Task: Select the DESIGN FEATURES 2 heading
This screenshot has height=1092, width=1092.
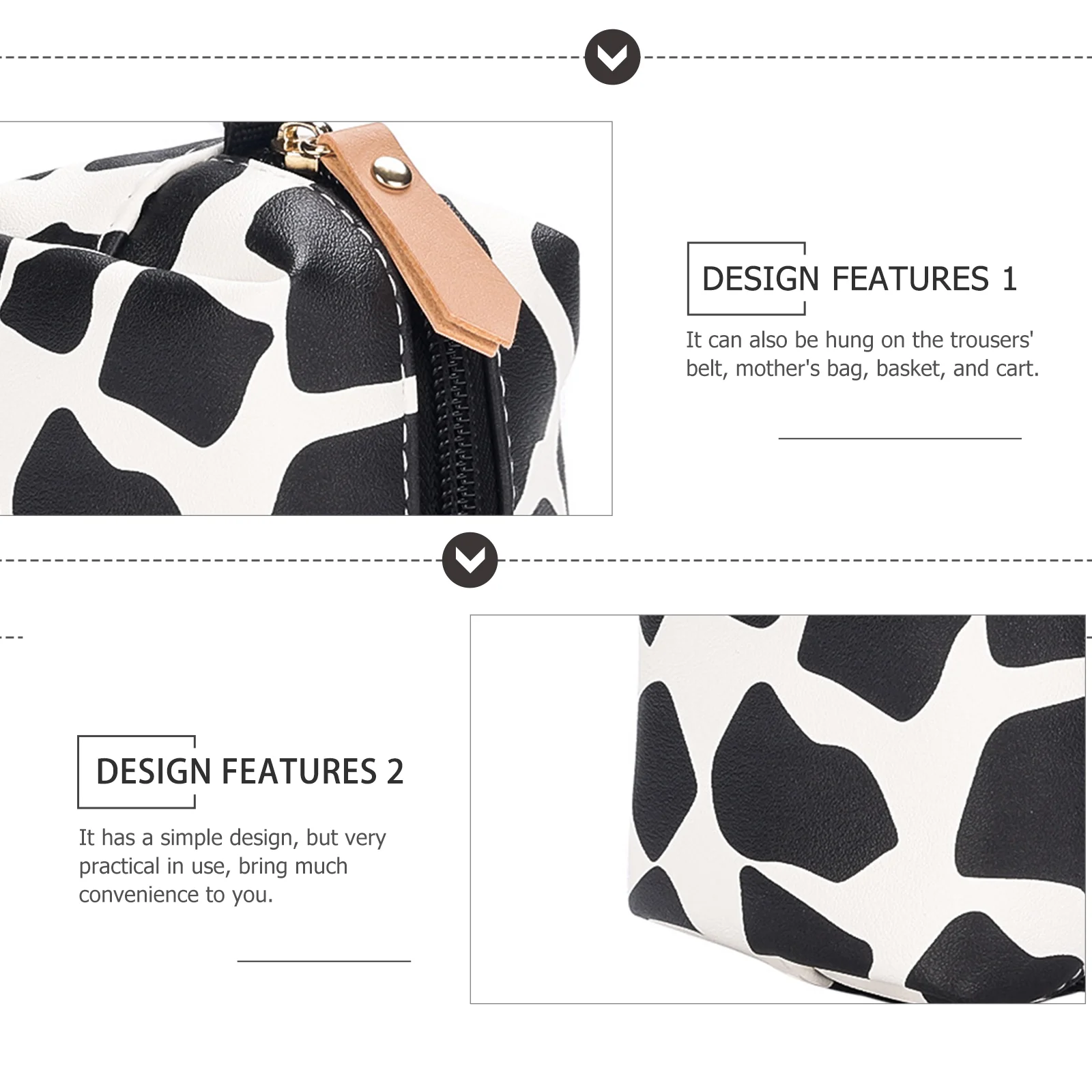Action: click(x=250, y=772)
